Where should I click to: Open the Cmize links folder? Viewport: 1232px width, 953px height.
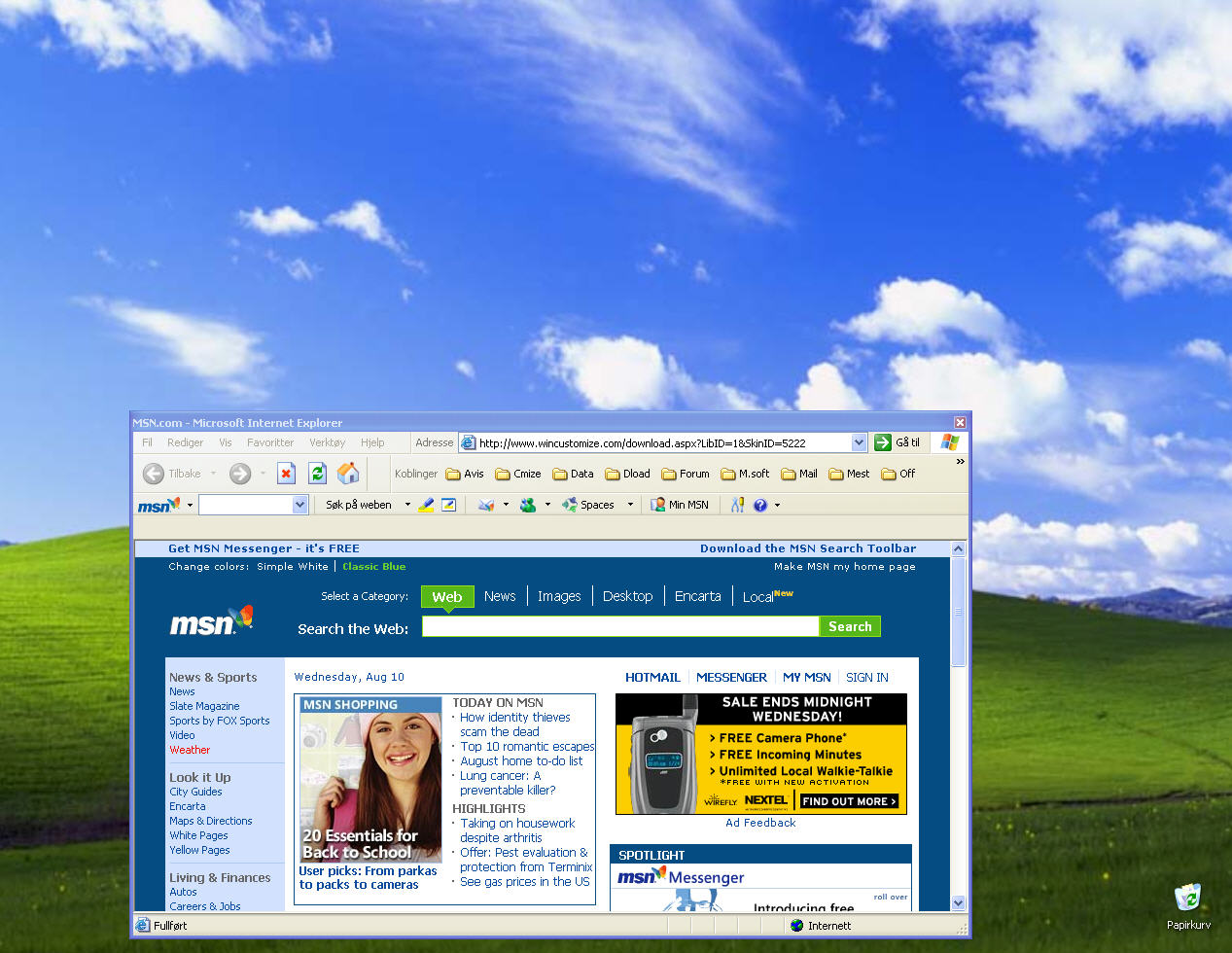coord(518,474)
